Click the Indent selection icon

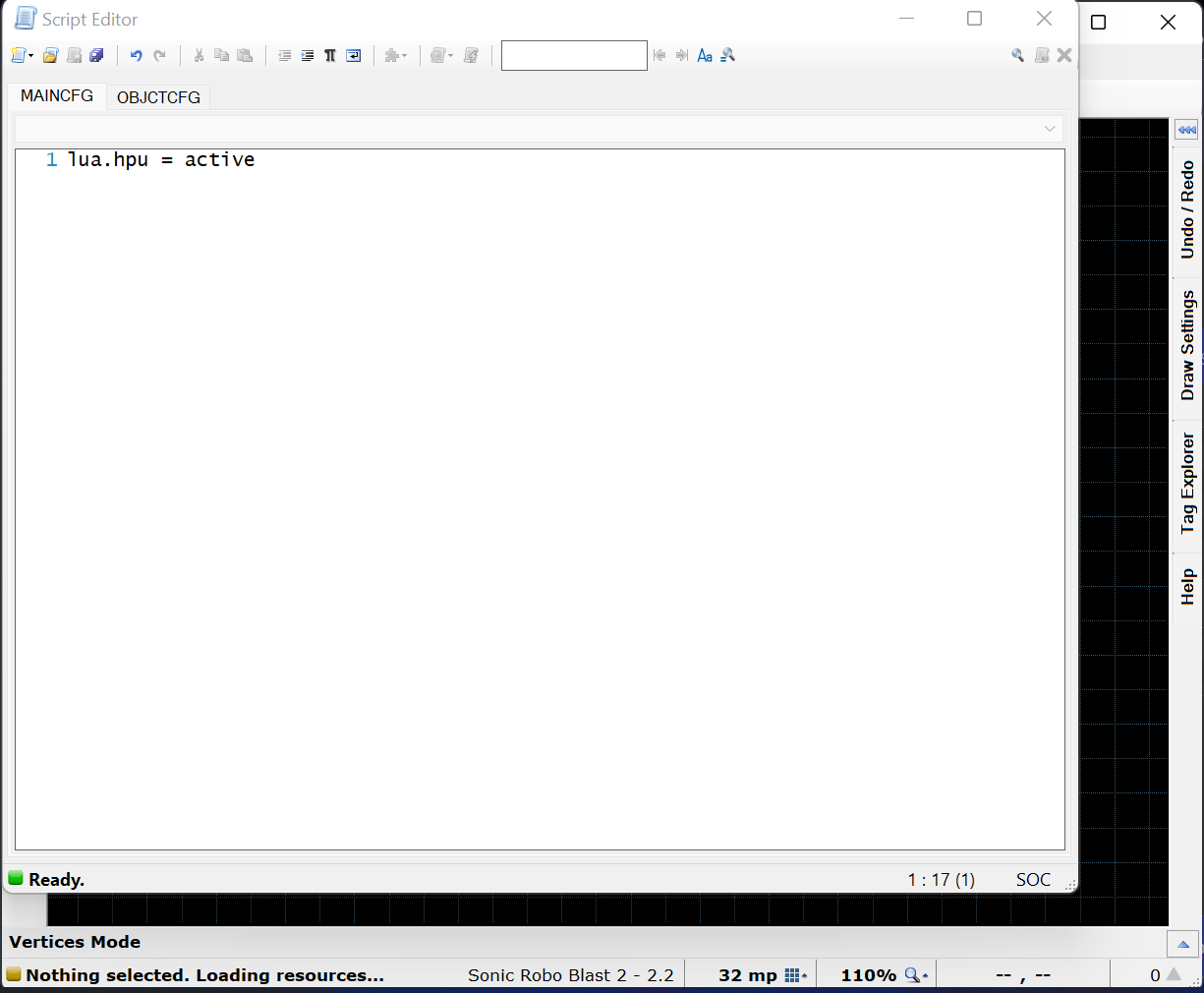point(307,56)
